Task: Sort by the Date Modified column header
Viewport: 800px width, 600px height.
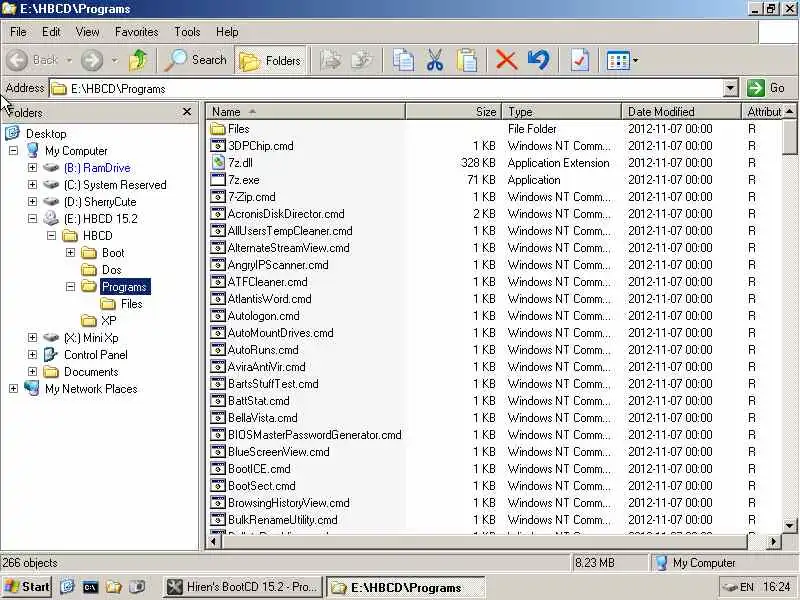Action: [x=681, y=111]
